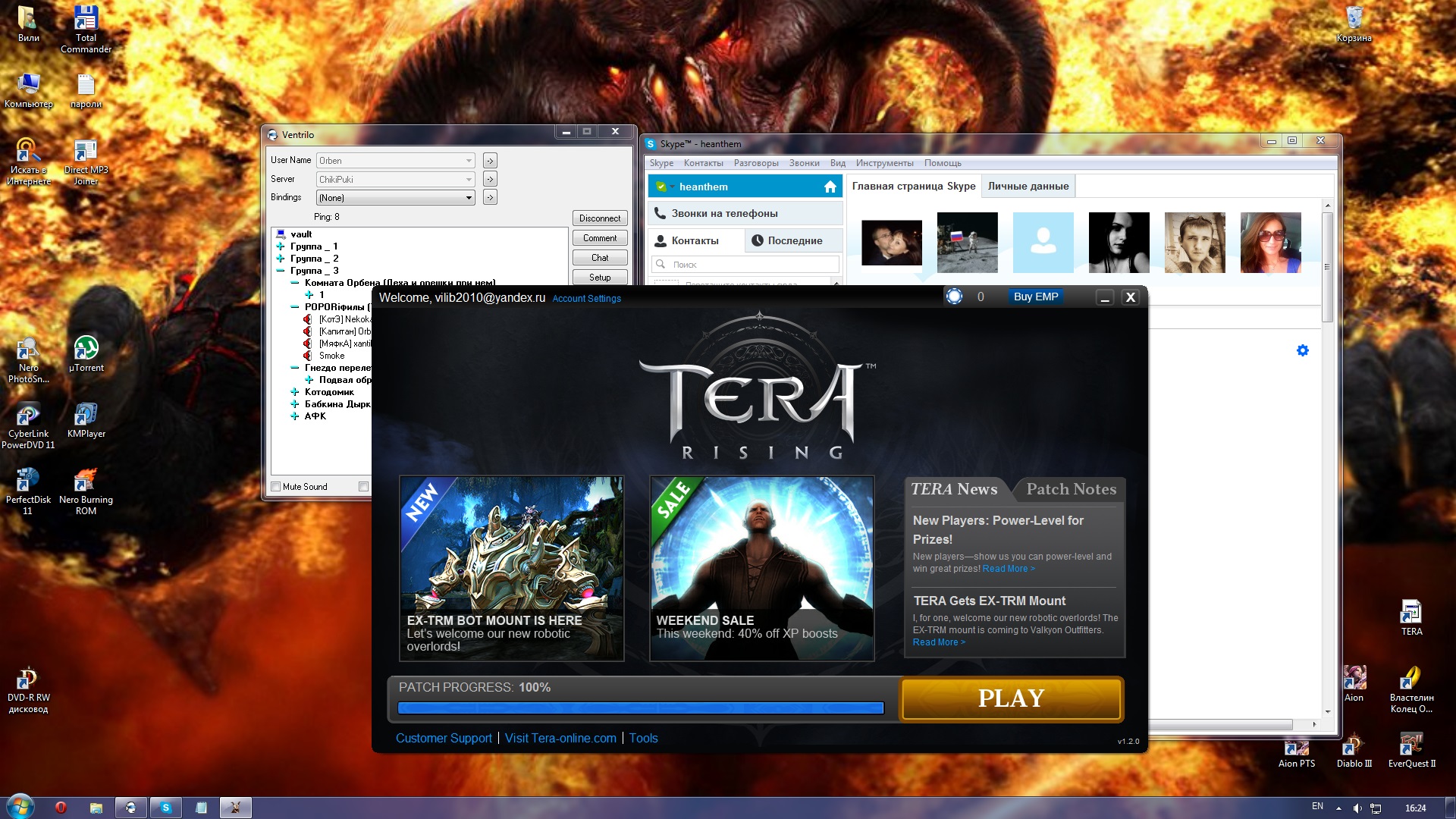Screen dimensions: 1456x819
Task: Click the WEEKEND SALE promo banner
Action: click(762, 569)
